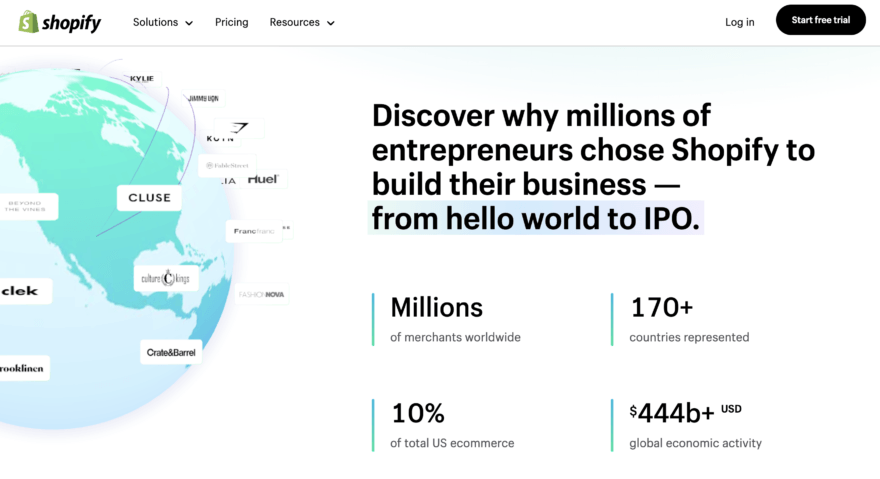This screenshot has width=880, height=479.
Task: Click the Fashion Nova logo
Action: 262,295
